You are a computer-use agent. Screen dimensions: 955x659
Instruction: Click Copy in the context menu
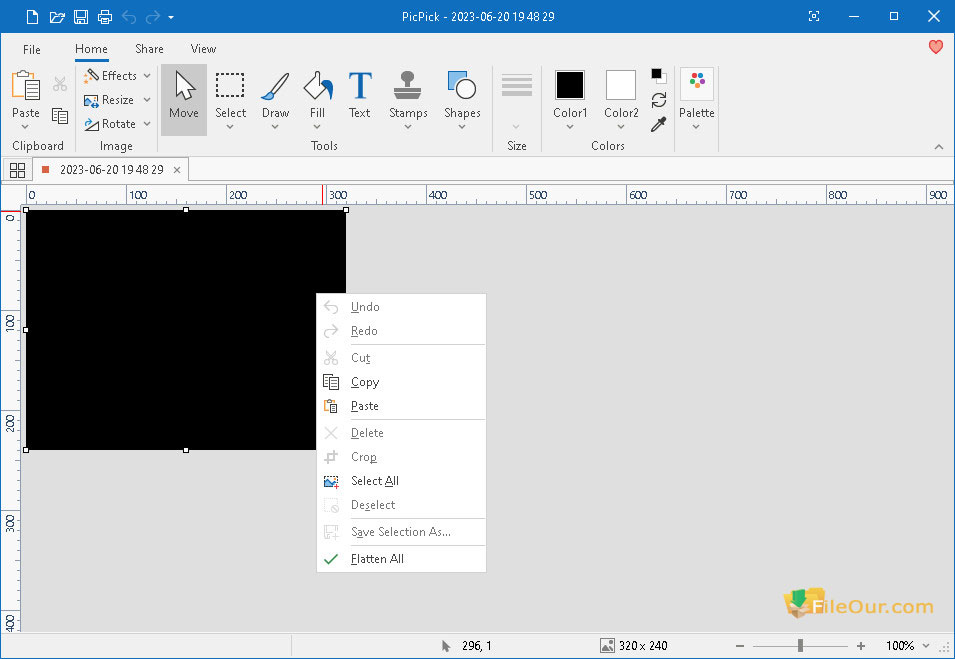tap(365, 382)
